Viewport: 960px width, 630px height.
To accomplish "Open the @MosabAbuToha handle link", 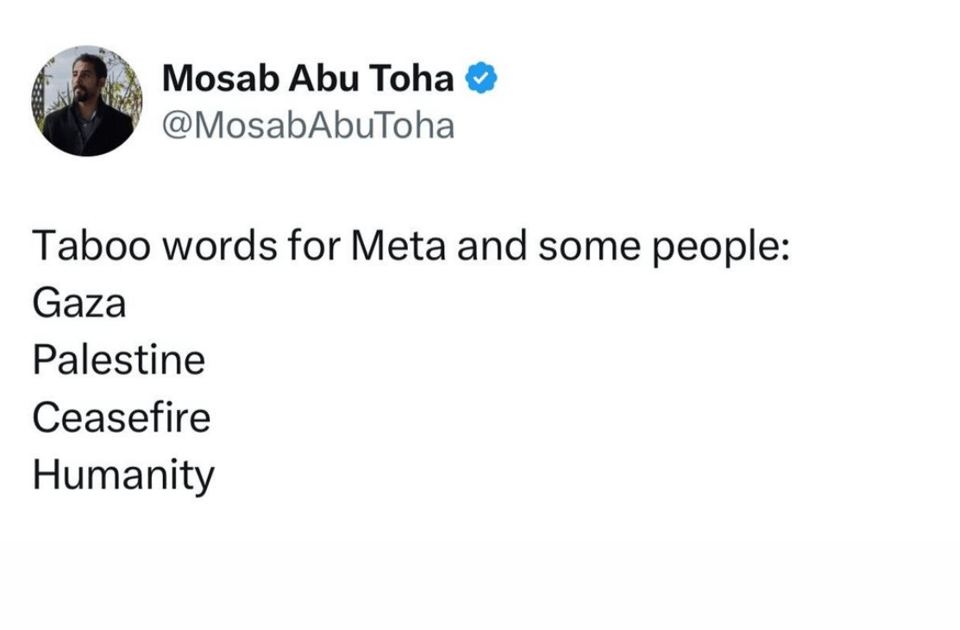I will 308,126.
